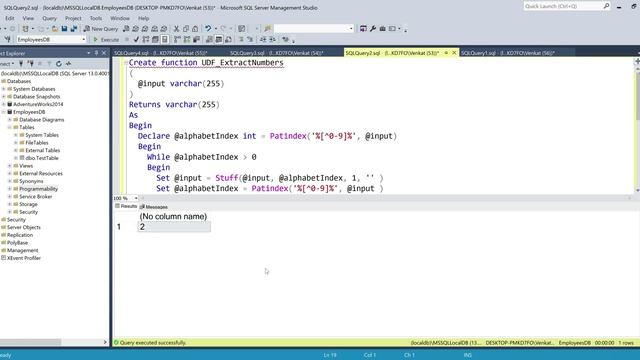Click the Increase Indent icon
The height and width of the screenshot is (360, 640).
pyautogui.click(x=272, y=40)
